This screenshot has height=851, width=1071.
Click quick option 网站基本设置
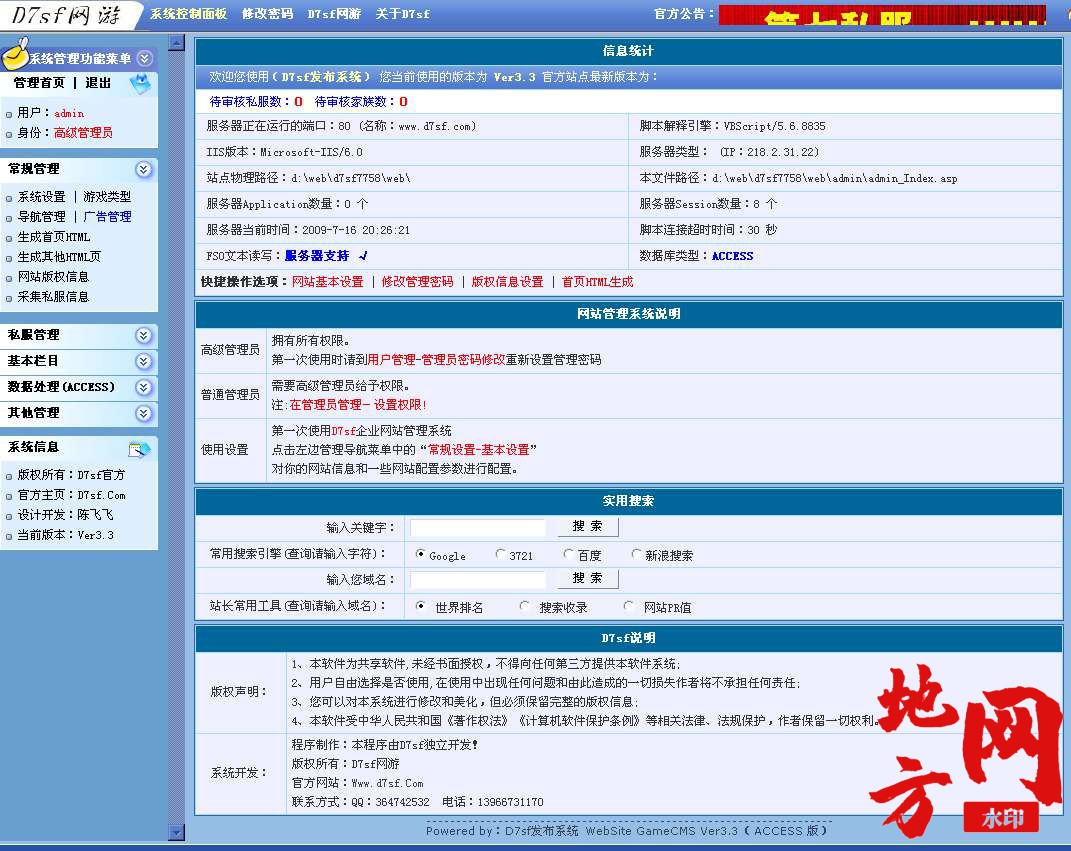(x=328, y=282)
